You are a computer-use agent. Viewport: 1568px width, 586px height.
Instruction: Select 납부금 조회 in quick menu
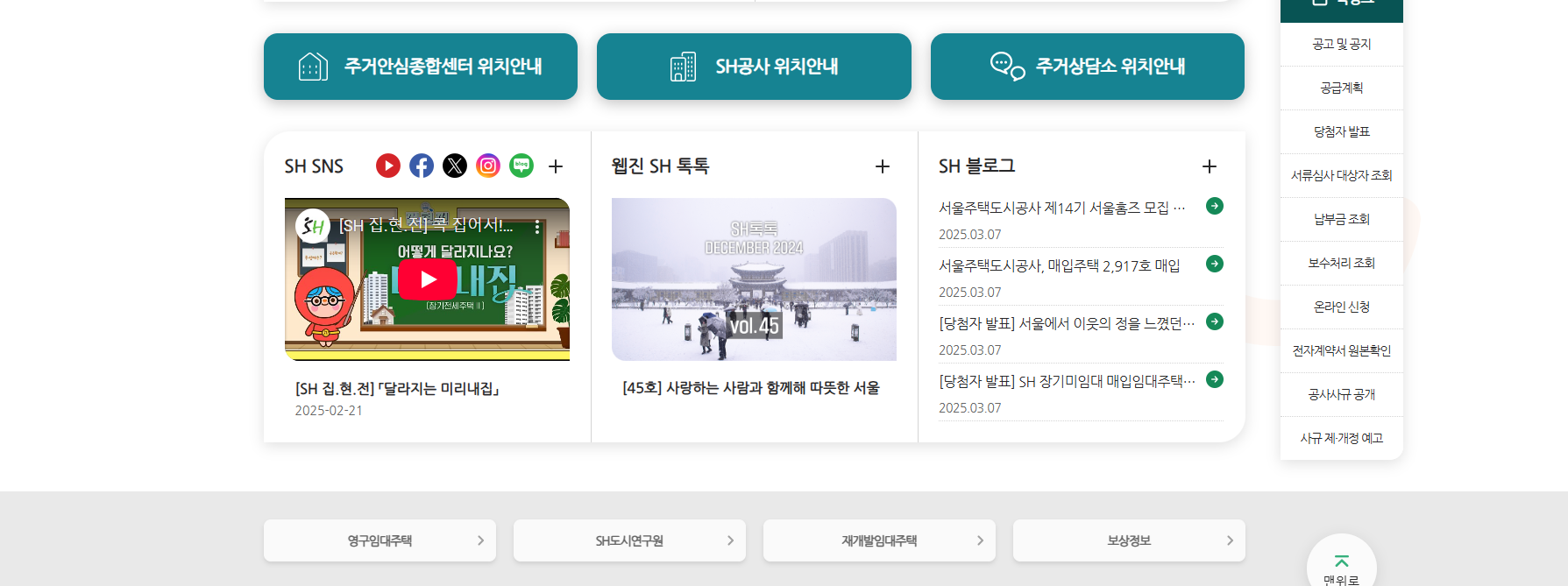[1342, 219]
